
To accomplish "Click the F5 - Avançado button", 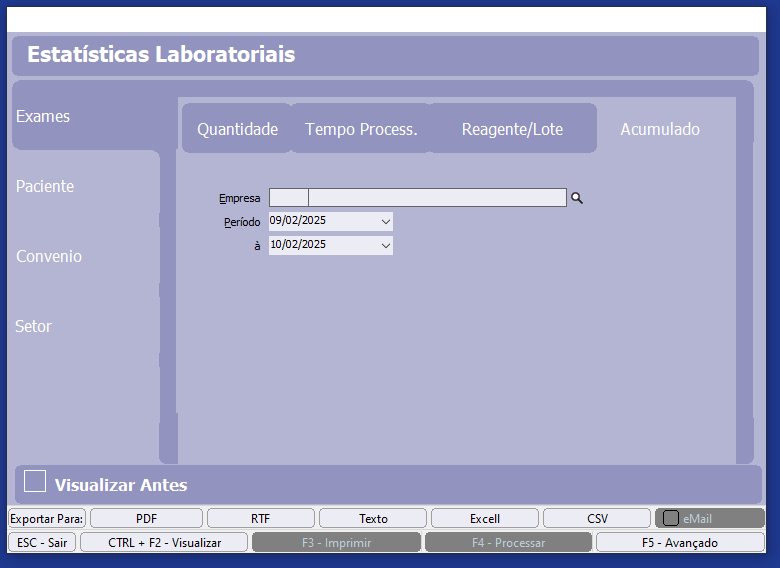I will (679, 542).
